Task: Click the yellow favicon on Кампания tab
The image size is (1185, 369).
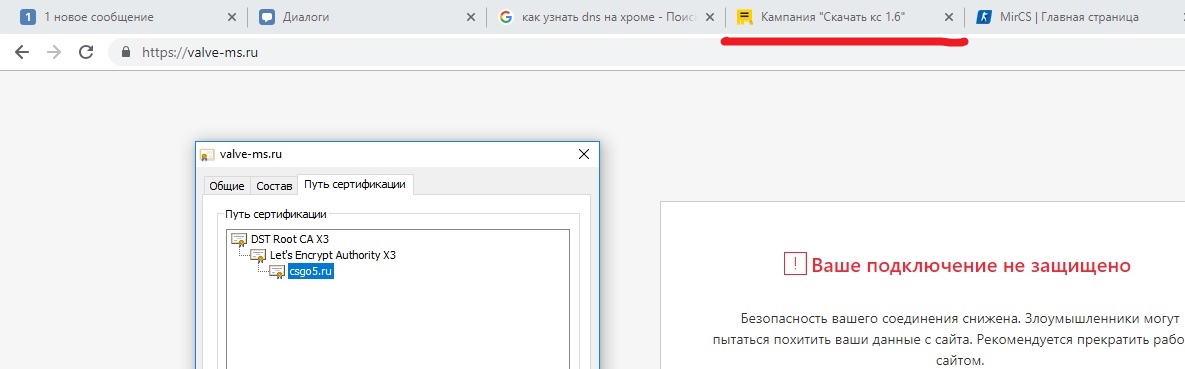Action: 744,17
